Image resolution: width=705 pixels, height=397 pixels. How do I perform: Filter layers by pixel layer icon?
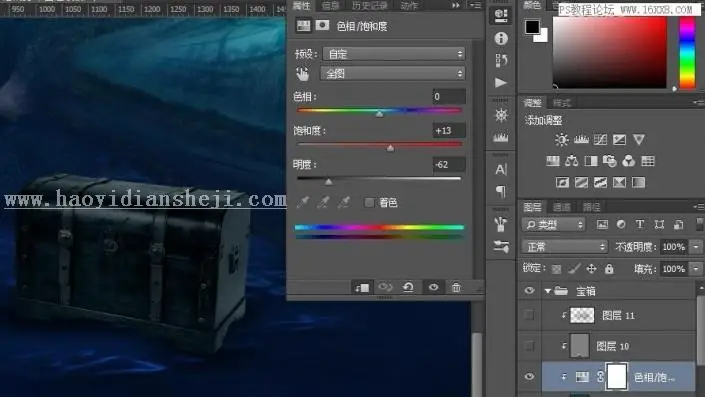(602, 224)
